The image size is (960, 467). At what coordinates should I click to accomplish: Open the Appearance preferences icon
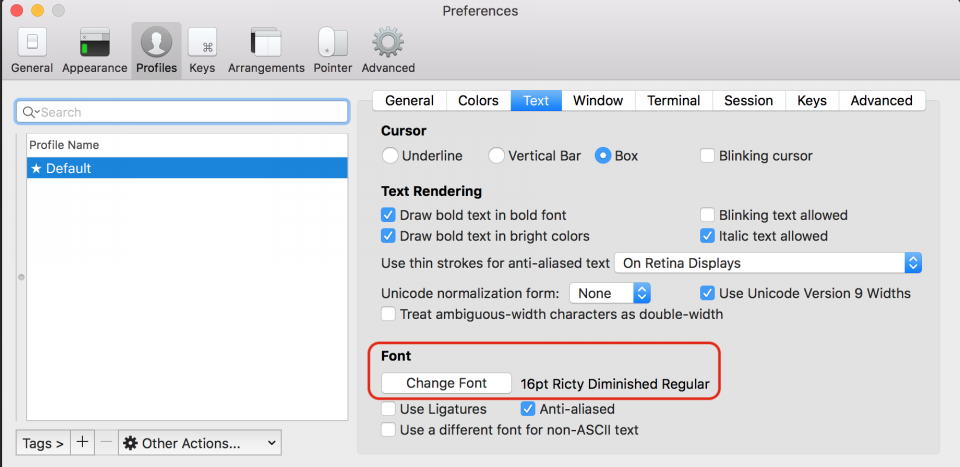(x=95, y=43)
